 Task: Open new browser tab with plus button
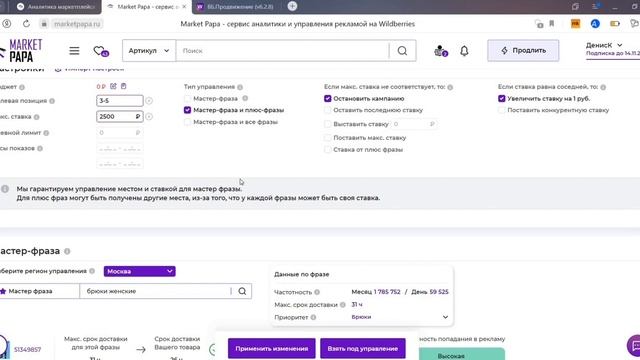point(292,6)
